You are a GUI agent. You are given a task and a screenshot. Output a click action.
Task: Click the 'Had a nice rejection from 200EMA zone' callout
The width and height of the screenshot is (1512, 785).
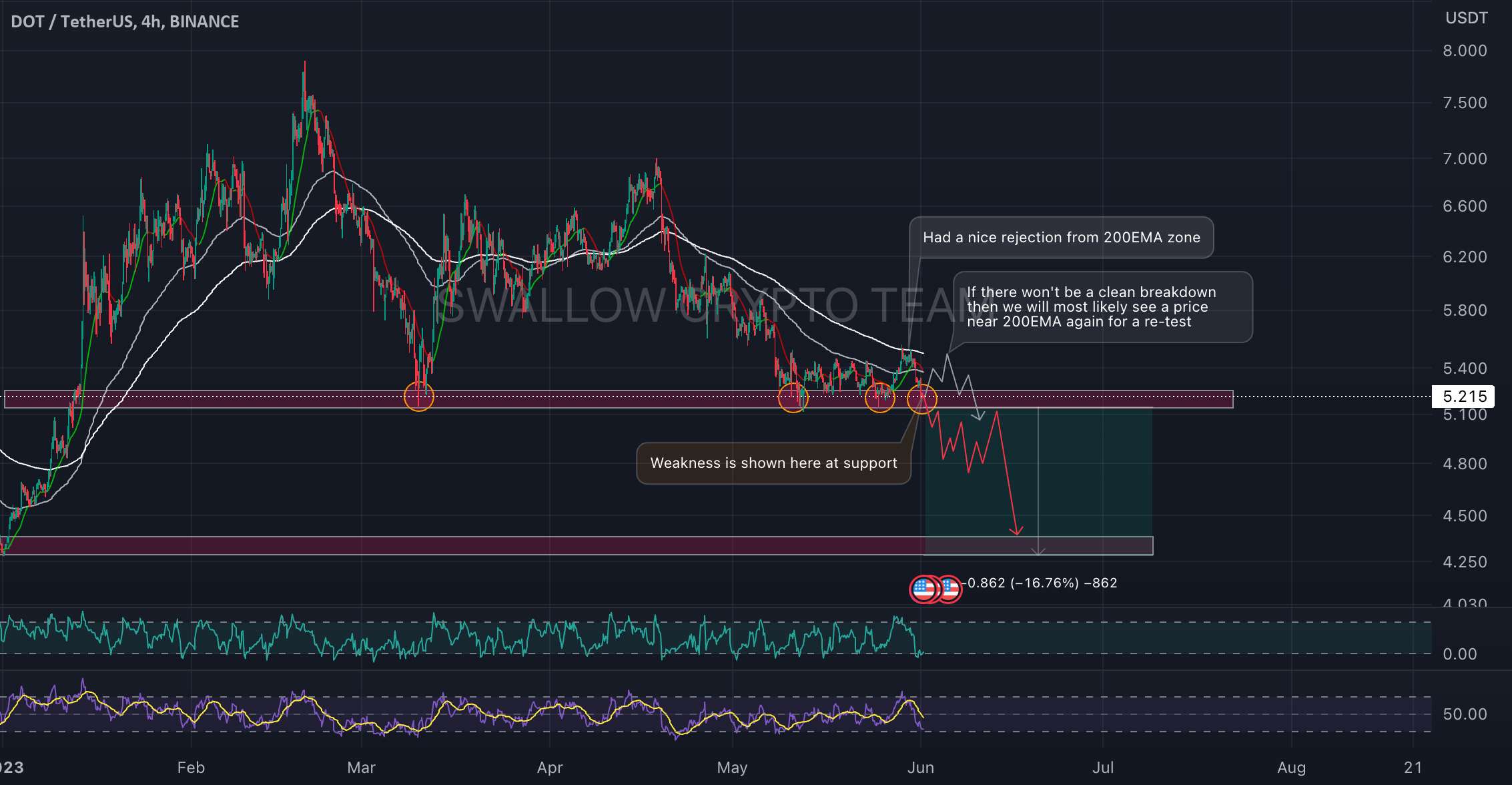[x=1061, y=237]
